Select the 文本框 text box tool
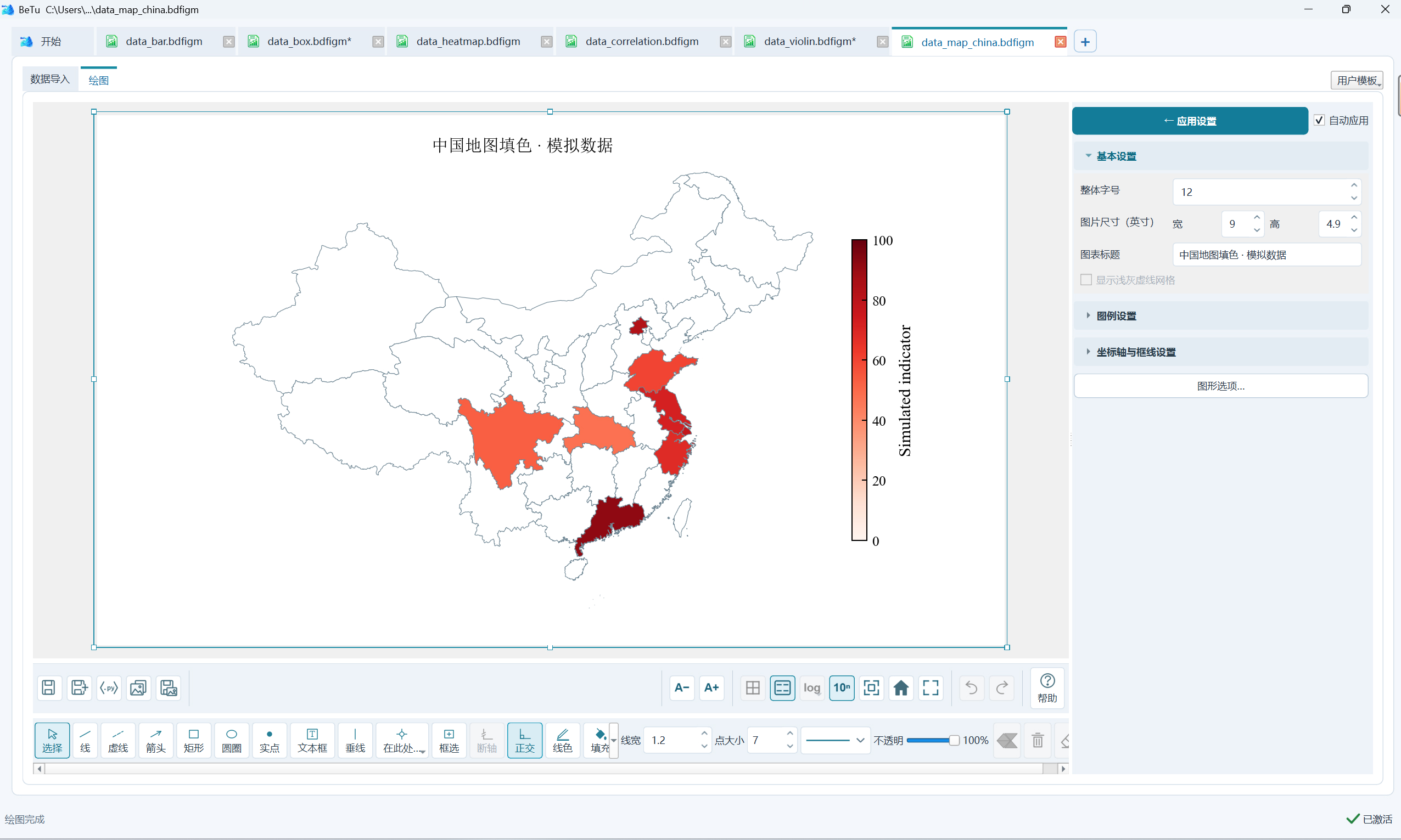This screenshot has width=1401, height=840. tap(312, 740)
